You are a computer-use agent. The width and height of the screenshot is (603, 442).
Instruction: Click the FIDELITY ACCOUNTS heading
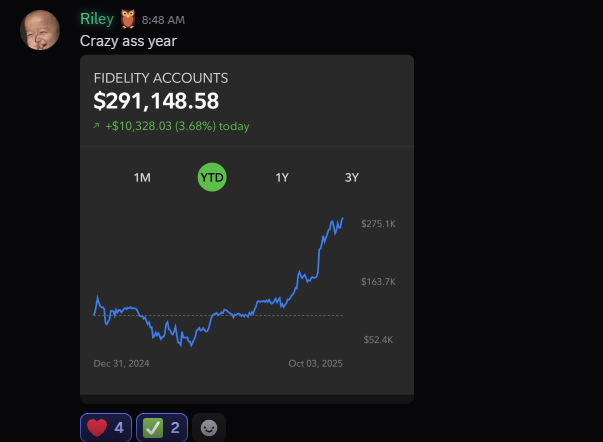click(x=161, y=78)
